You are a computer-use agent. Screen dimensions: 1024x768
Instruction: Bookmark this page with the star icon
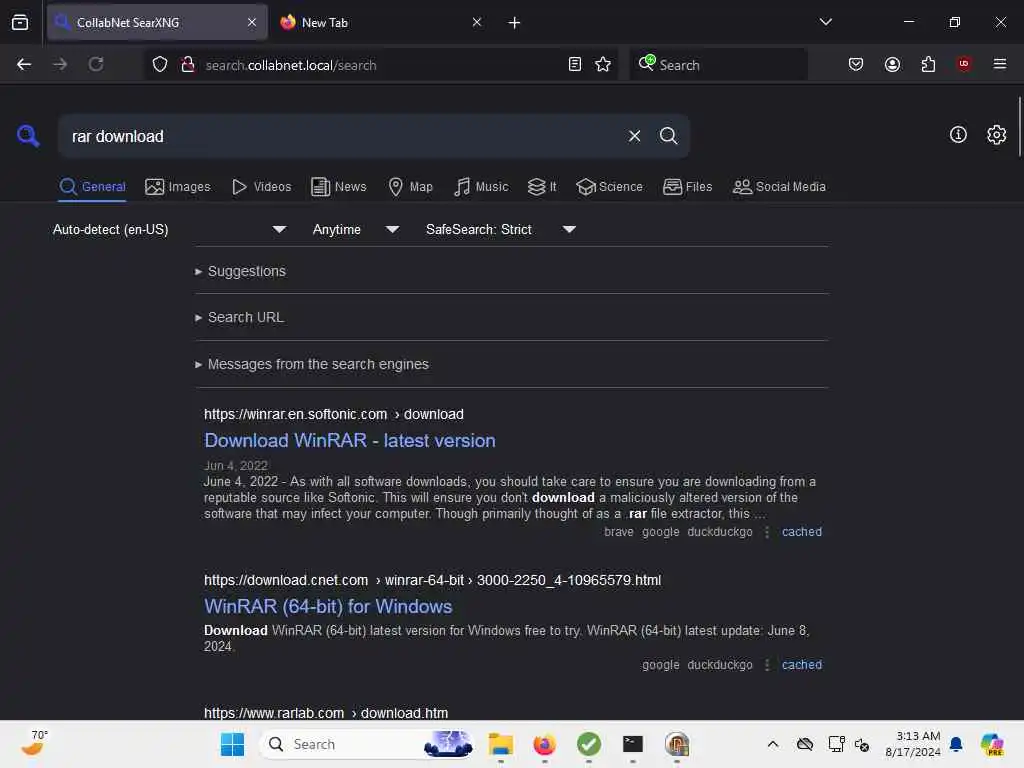[603, 64]
